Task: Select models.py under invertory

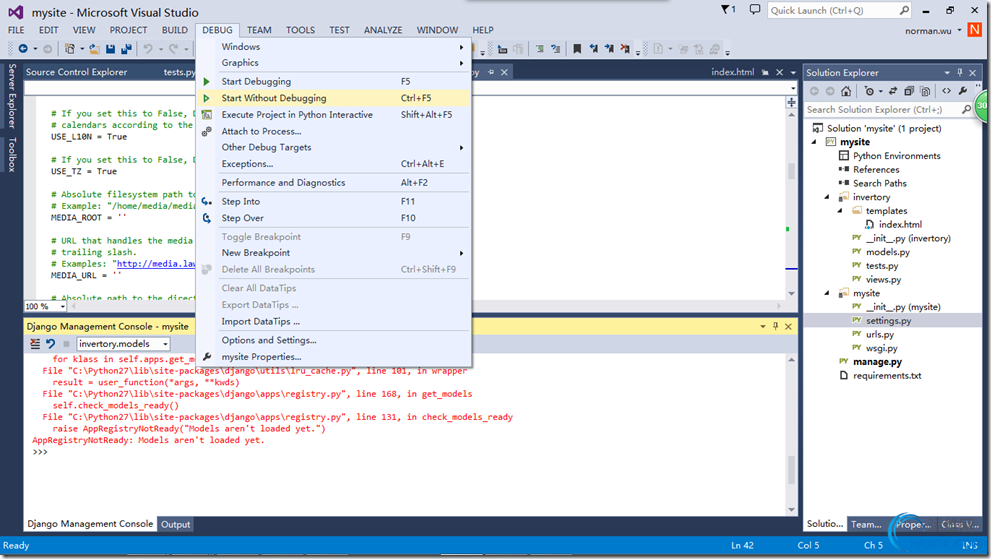Action: tap(887, 252)
